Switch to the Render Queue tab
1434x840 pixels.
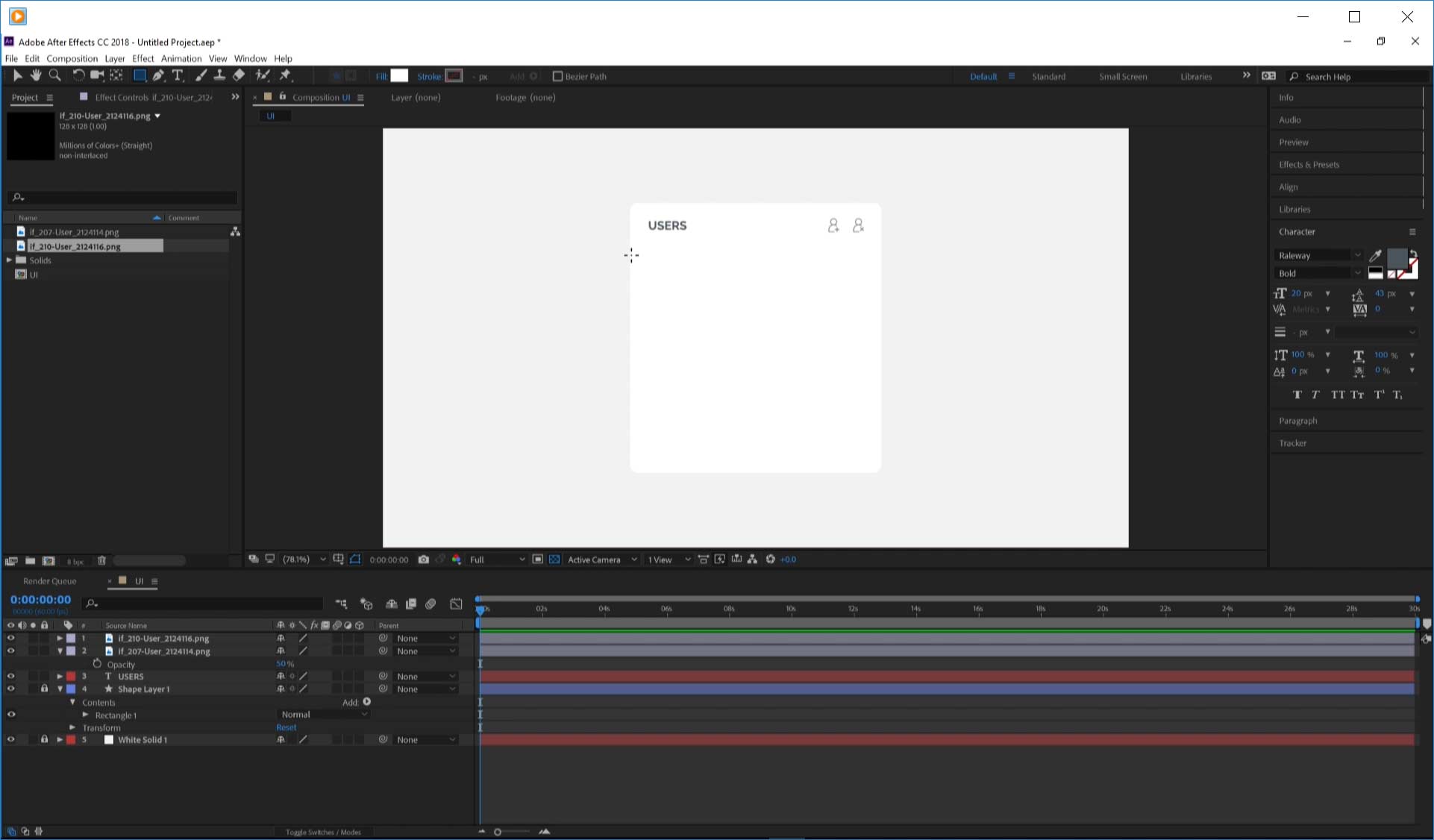click(x=49, y=581)
